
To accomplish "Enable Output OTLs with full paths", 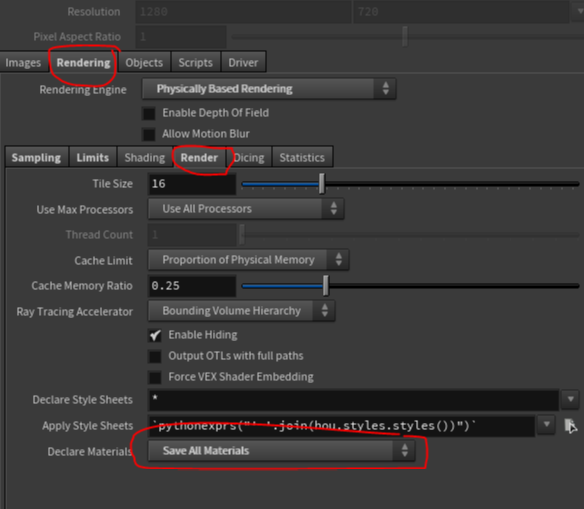I will [x=155, y=356].
